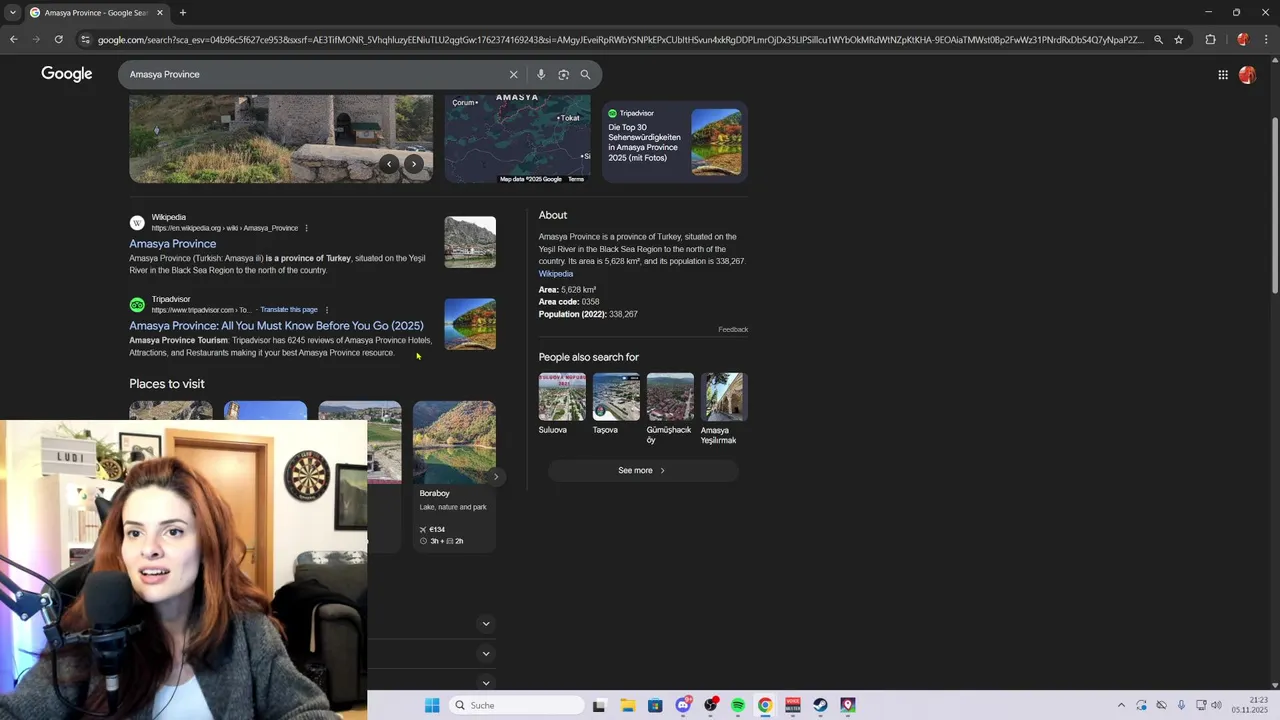Viewport: 1280px width, 720px height.
Task: Open Discord from the taskbar
Action: (683, 705)
